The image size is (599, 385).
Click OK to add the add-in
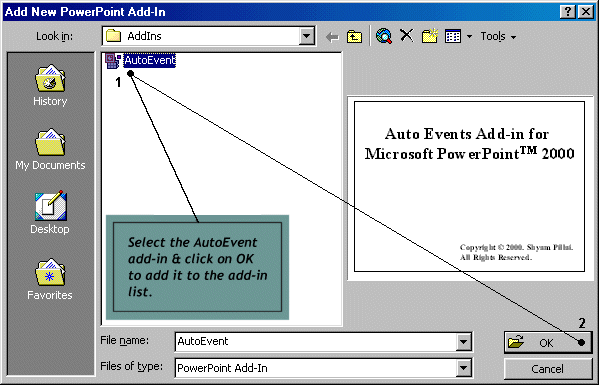[x=548, y=342]
